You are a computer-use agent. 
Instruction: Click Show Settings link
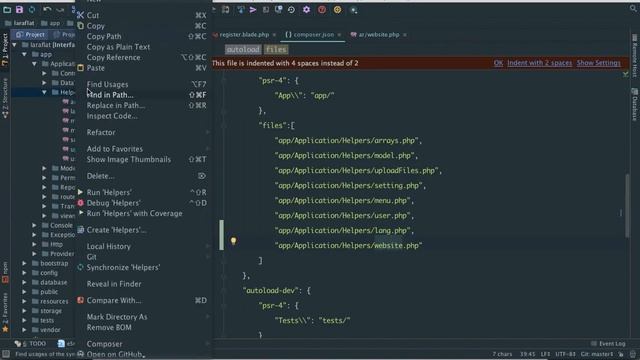[x=598, y=63]
